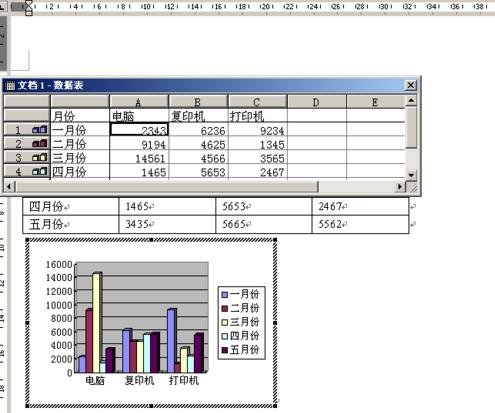Click 5665 cell in the document table
The image size is (495, 413).
(264, 224)
